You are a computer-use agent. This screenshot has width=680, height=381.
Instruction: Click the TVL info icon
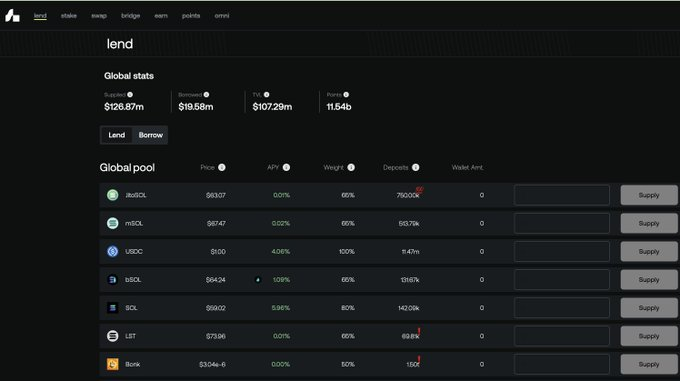[x=267, y=94]
